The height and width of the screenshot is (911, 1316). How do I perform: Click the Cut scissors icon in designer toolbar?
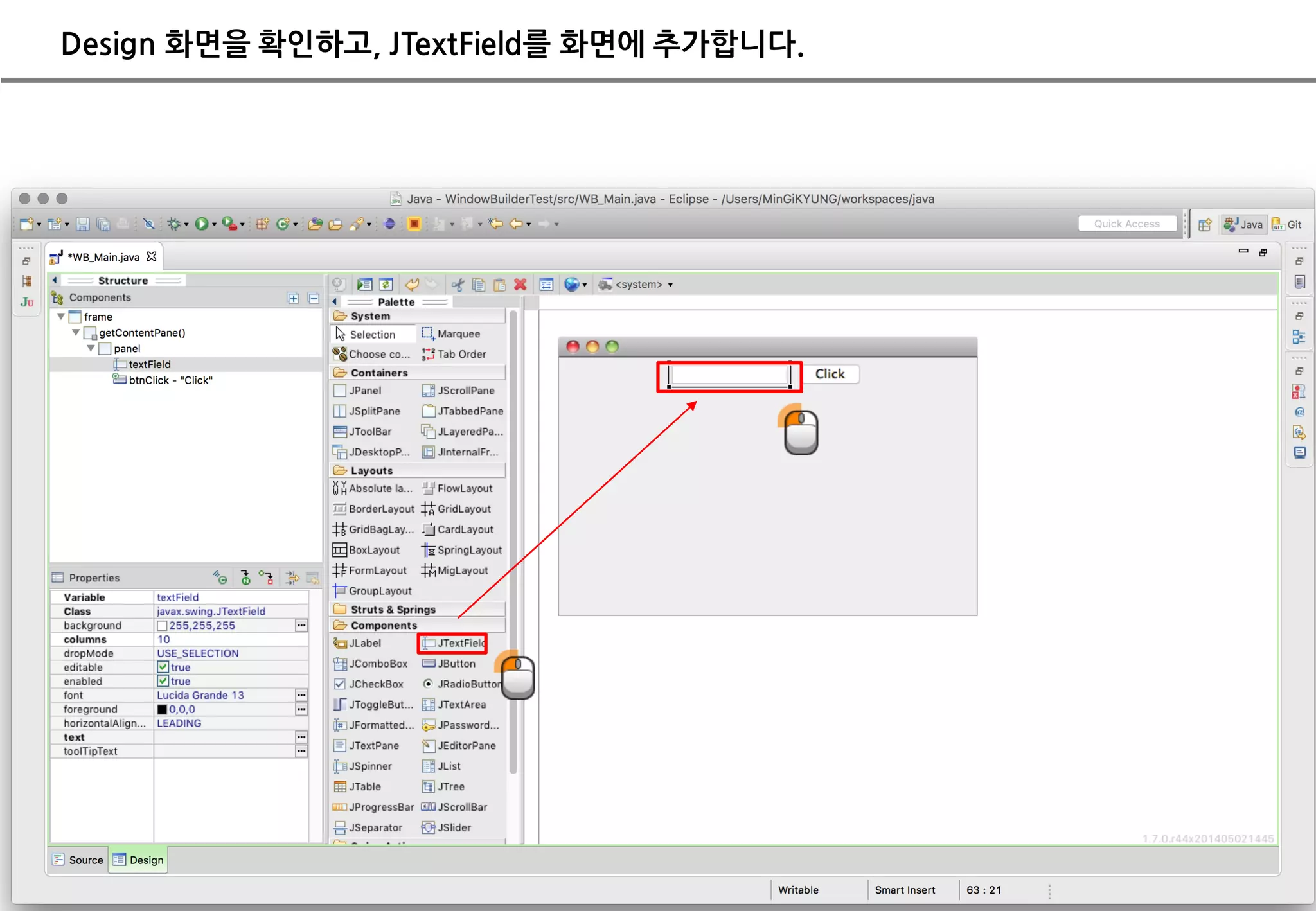[x=458, y=284]
